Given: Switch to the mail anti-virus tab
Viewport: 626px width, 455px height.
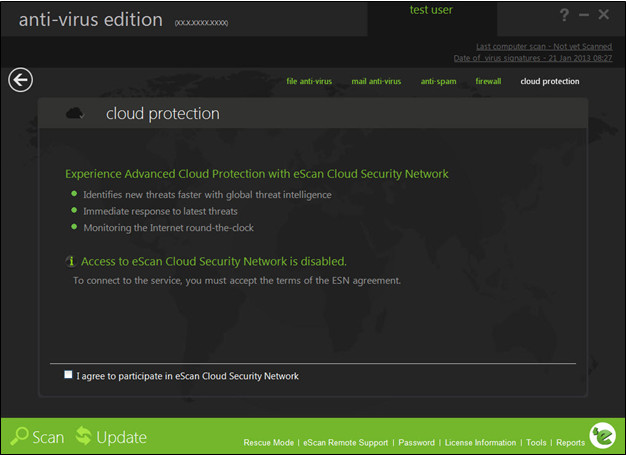Looking at the screenshot, I should (376, 81).
